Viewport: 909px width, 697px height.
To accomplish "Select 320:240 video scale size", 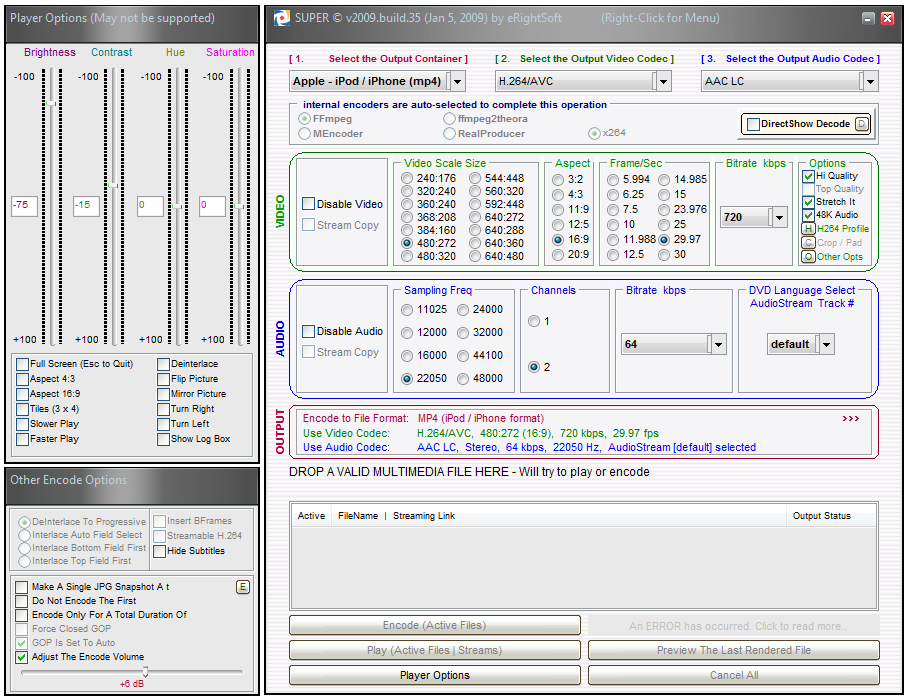I will [x=407, y=191].
